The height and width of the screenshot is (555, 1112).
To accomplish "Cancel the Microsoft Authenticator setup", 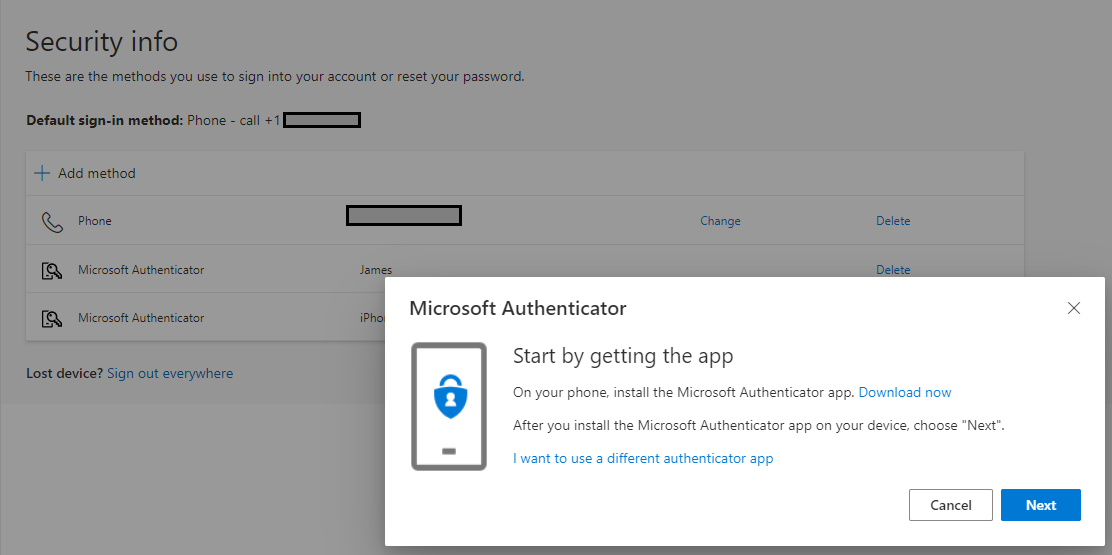I will click(x=950, y=505).
